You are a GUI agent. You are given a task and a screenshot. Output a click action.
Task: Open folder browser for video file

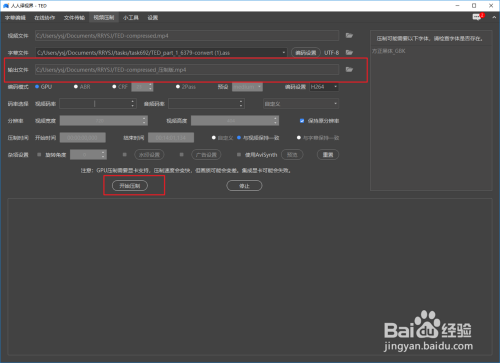pyautogui.click(x=349, y=35)
